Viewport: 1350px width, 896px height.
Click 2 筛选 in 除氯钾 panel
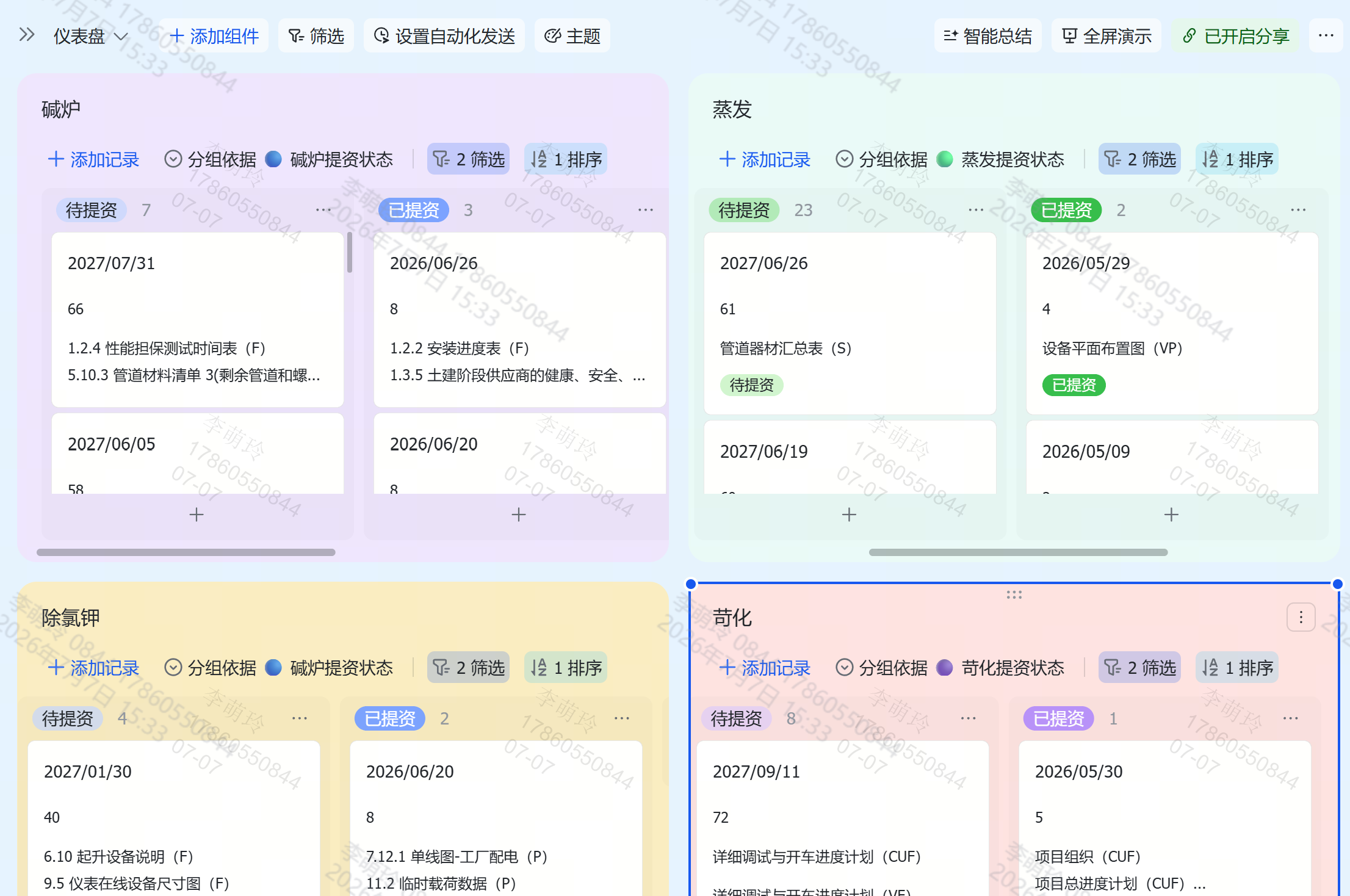[x=468, y=668]
